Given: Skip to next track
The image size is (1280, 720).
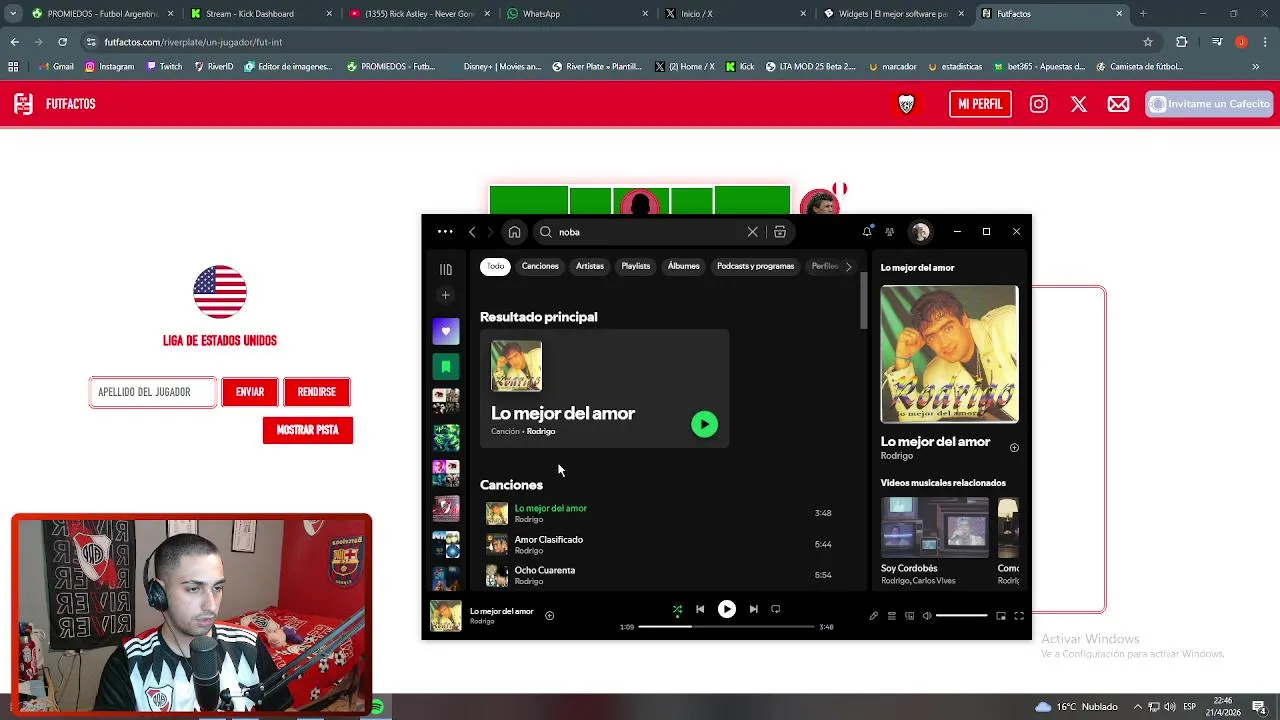Looking at the screenshot, I should click(754, 609).
